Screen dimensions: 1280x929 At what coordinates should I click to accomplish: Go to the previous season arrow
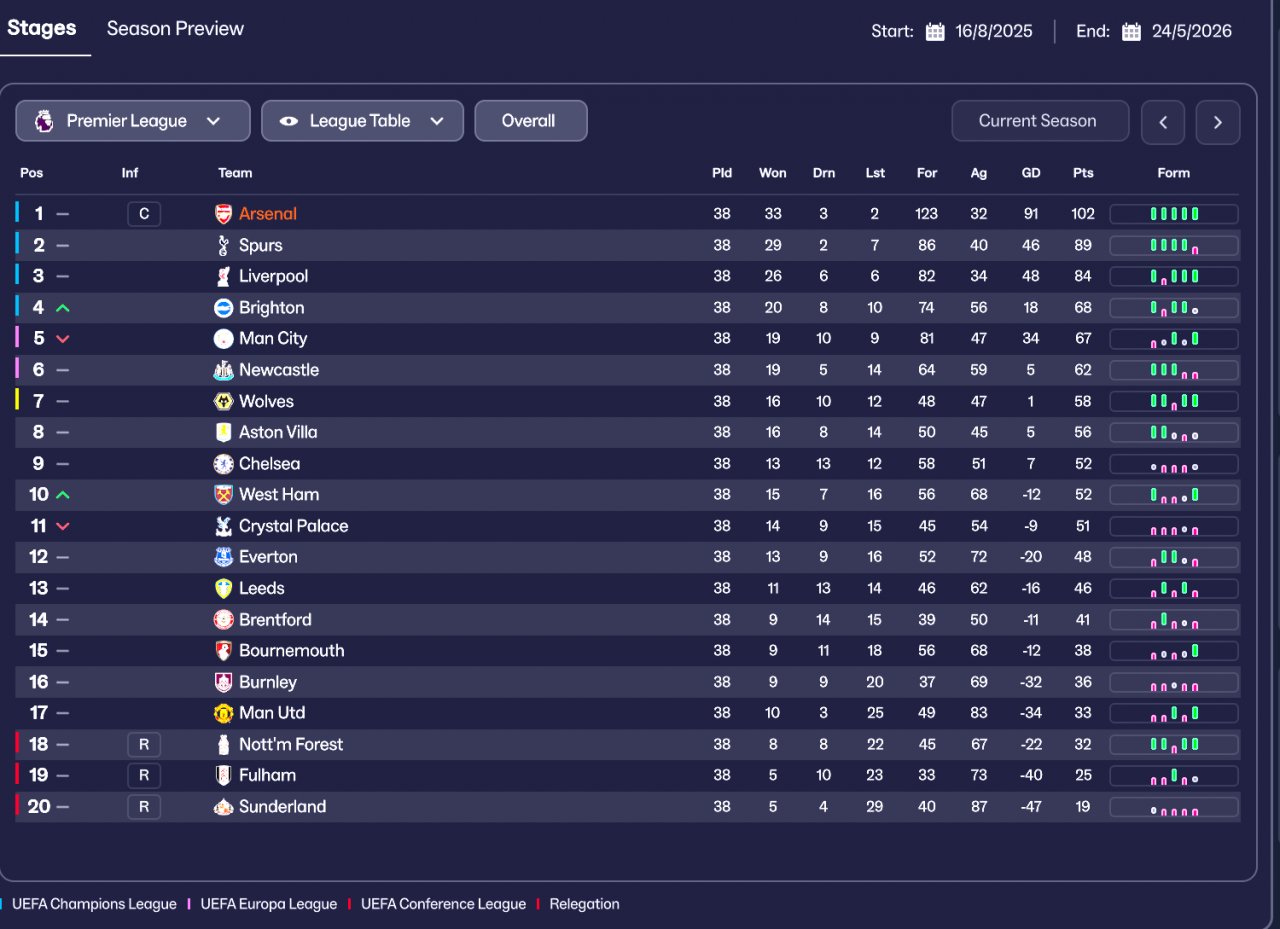coord(1163,122)
